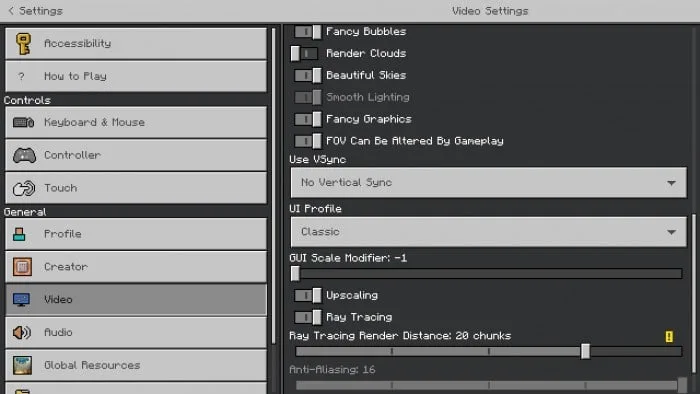Click the Keyboard & Mouse keyboard icon
Viewport: 700px width, 394px height.
tap(24, 122)
